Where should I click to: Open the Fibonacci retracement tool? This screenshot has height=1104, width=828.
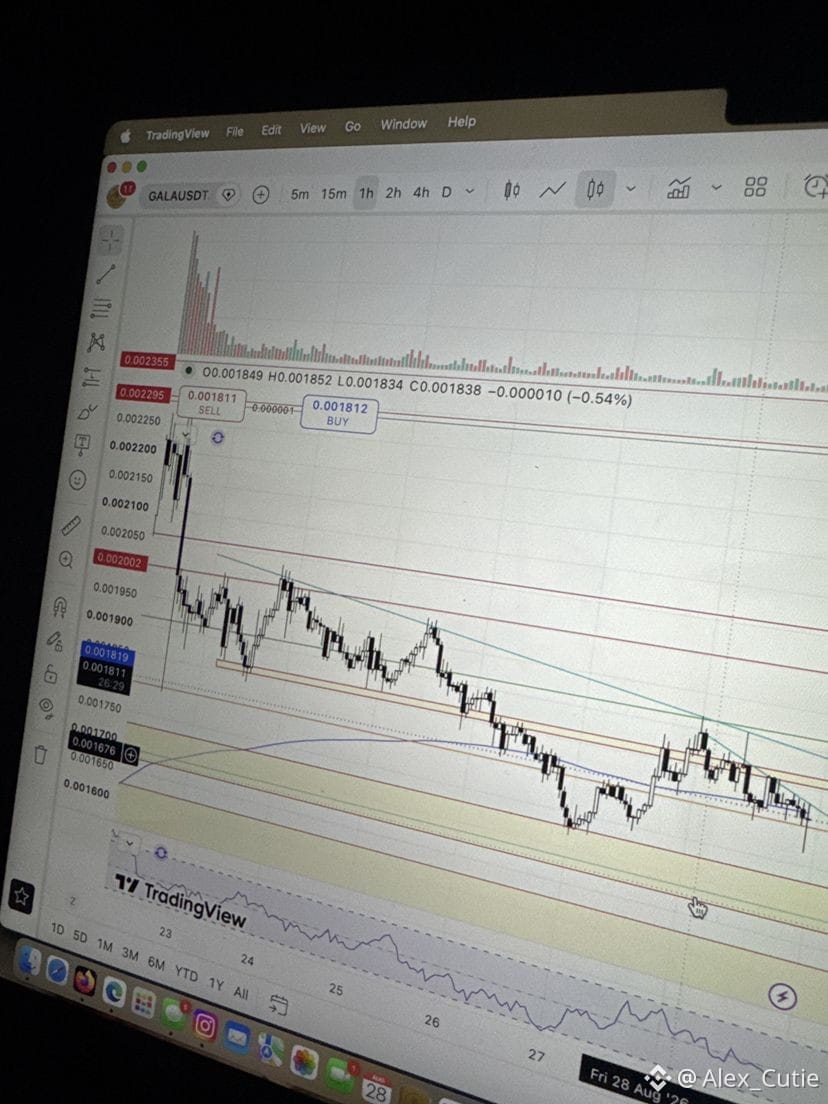(101, 308)
